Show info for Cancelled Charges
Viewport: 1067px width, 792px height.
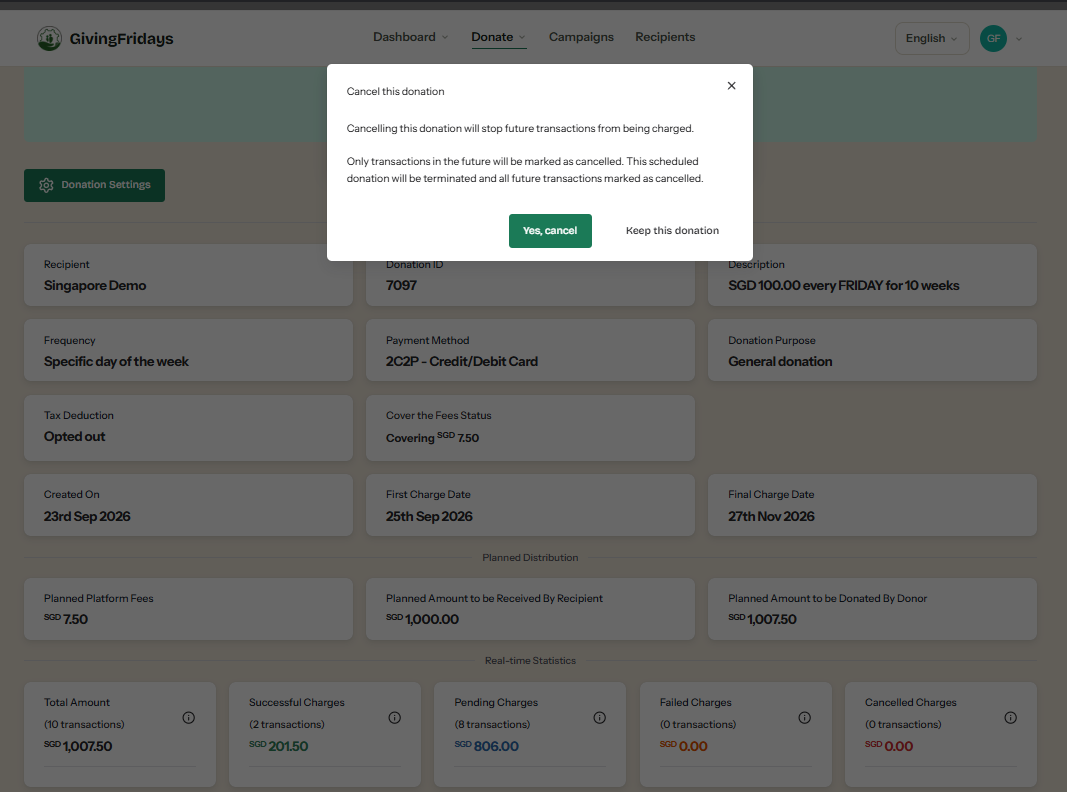[1011, 718]
